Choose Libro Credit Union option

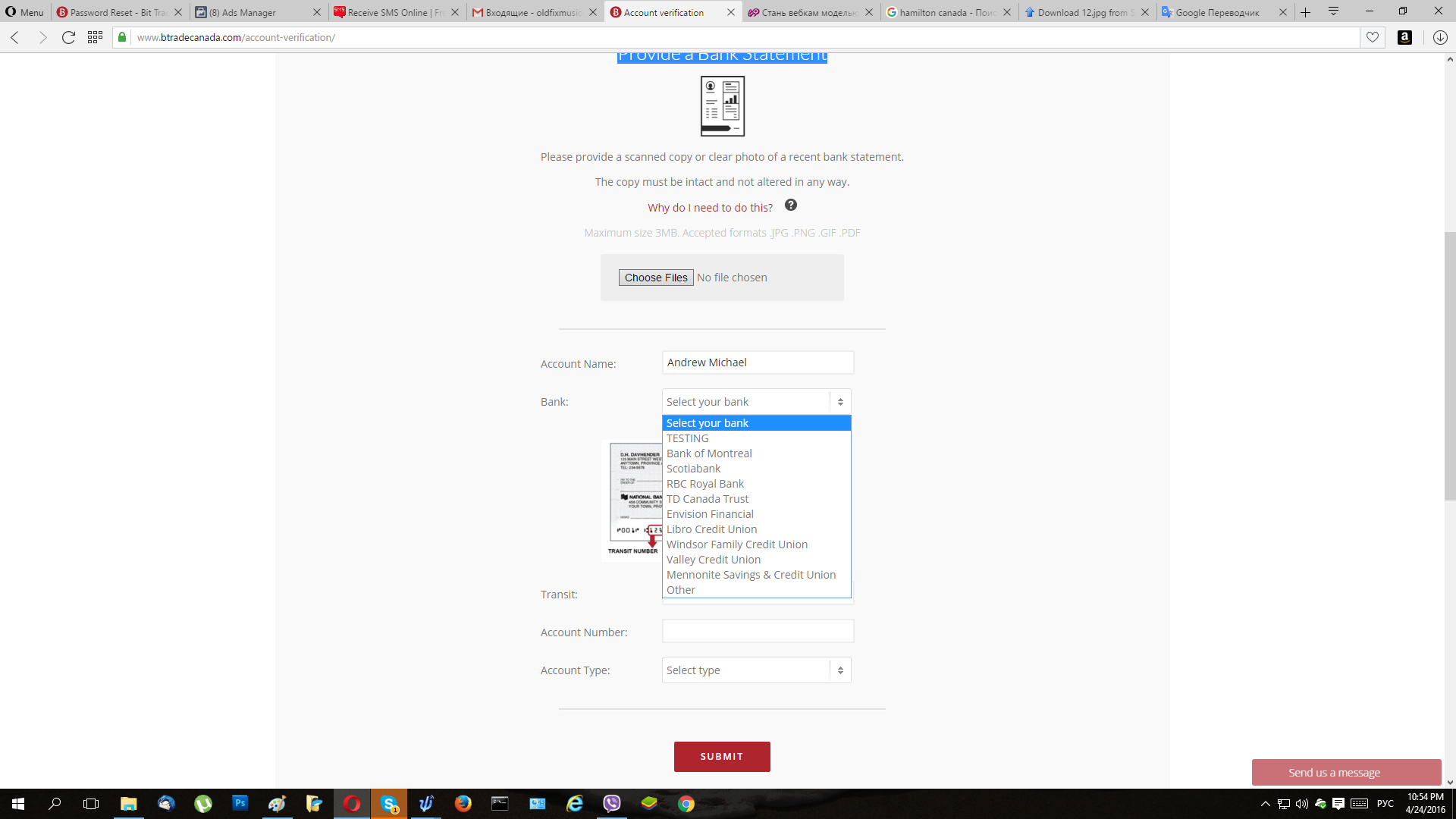click(x=757, y=529)
